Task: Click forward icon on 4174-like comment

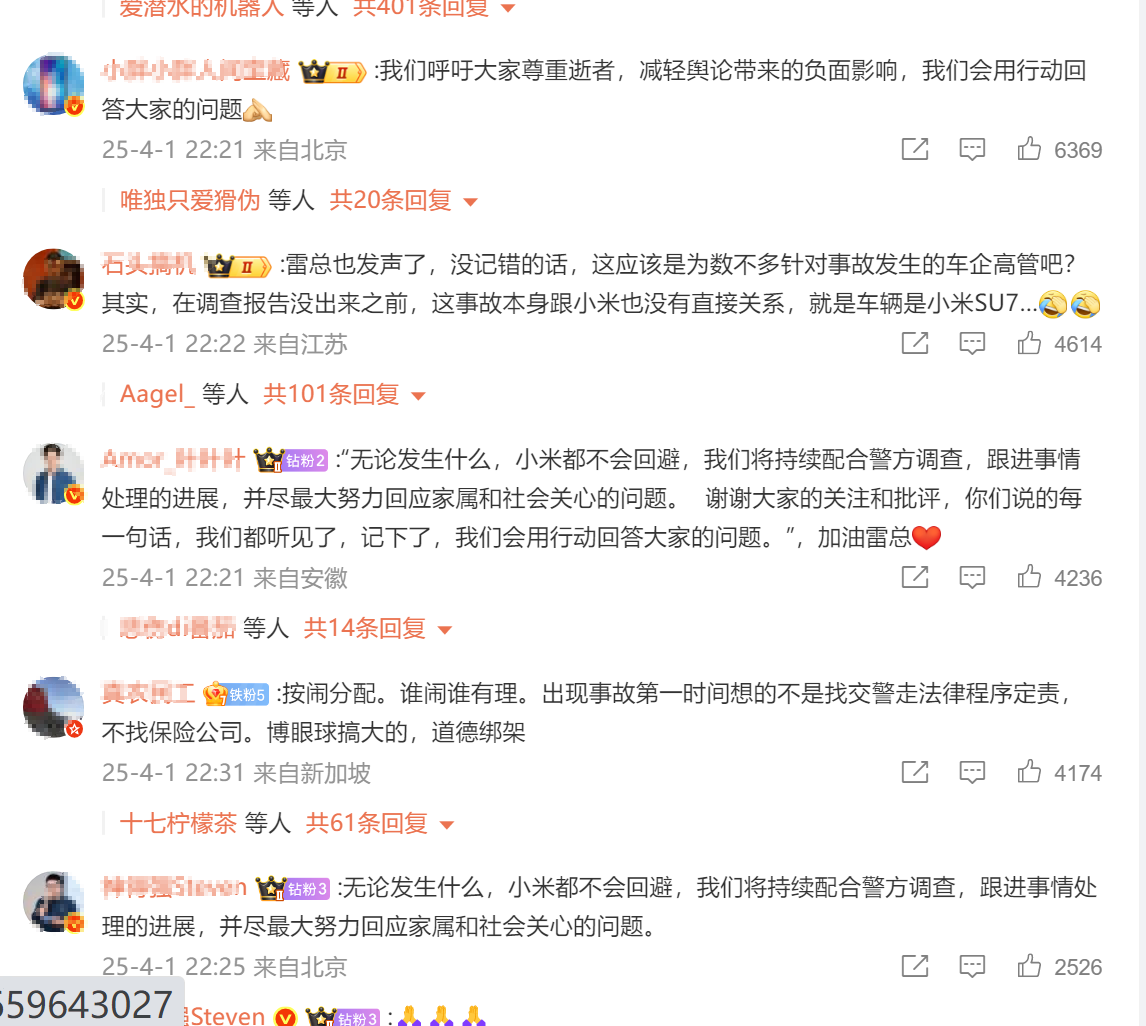Action: (914, 772)
